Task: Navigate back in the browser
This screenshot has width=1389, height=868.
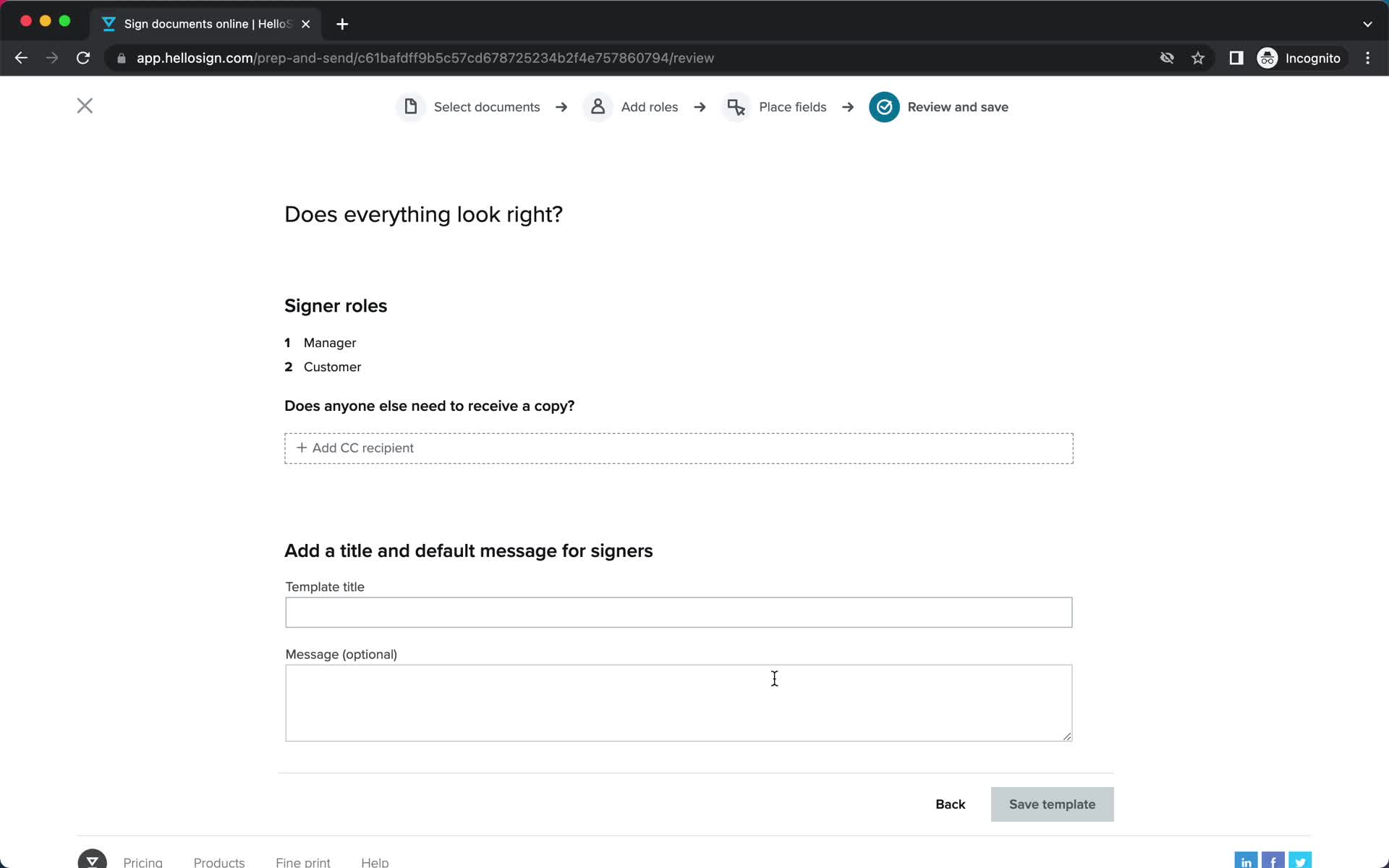Action: pyautogui.click(x=21, y=58)
